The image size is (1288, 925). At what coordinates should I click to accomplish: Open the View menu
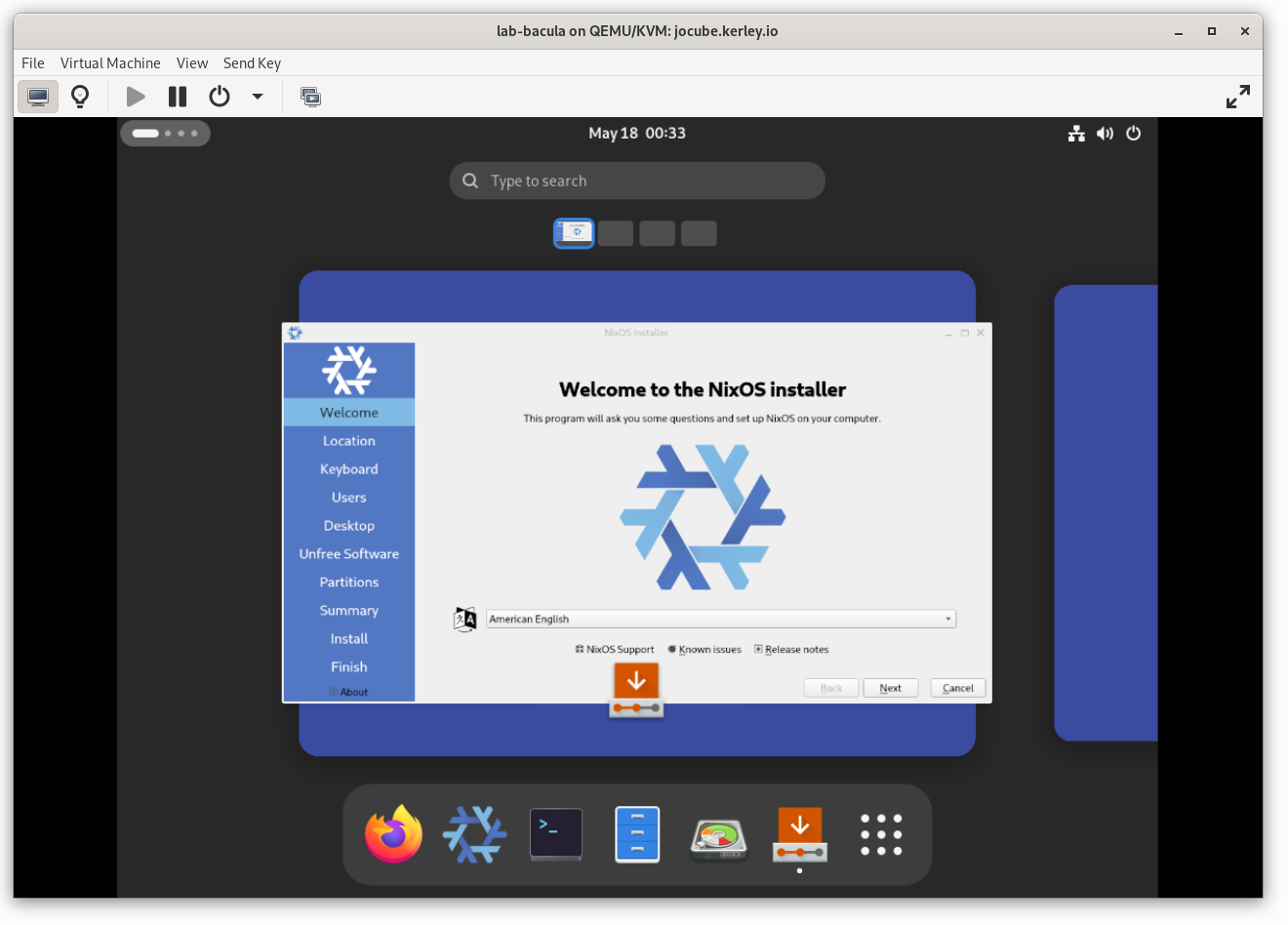(x=192, y=63)
